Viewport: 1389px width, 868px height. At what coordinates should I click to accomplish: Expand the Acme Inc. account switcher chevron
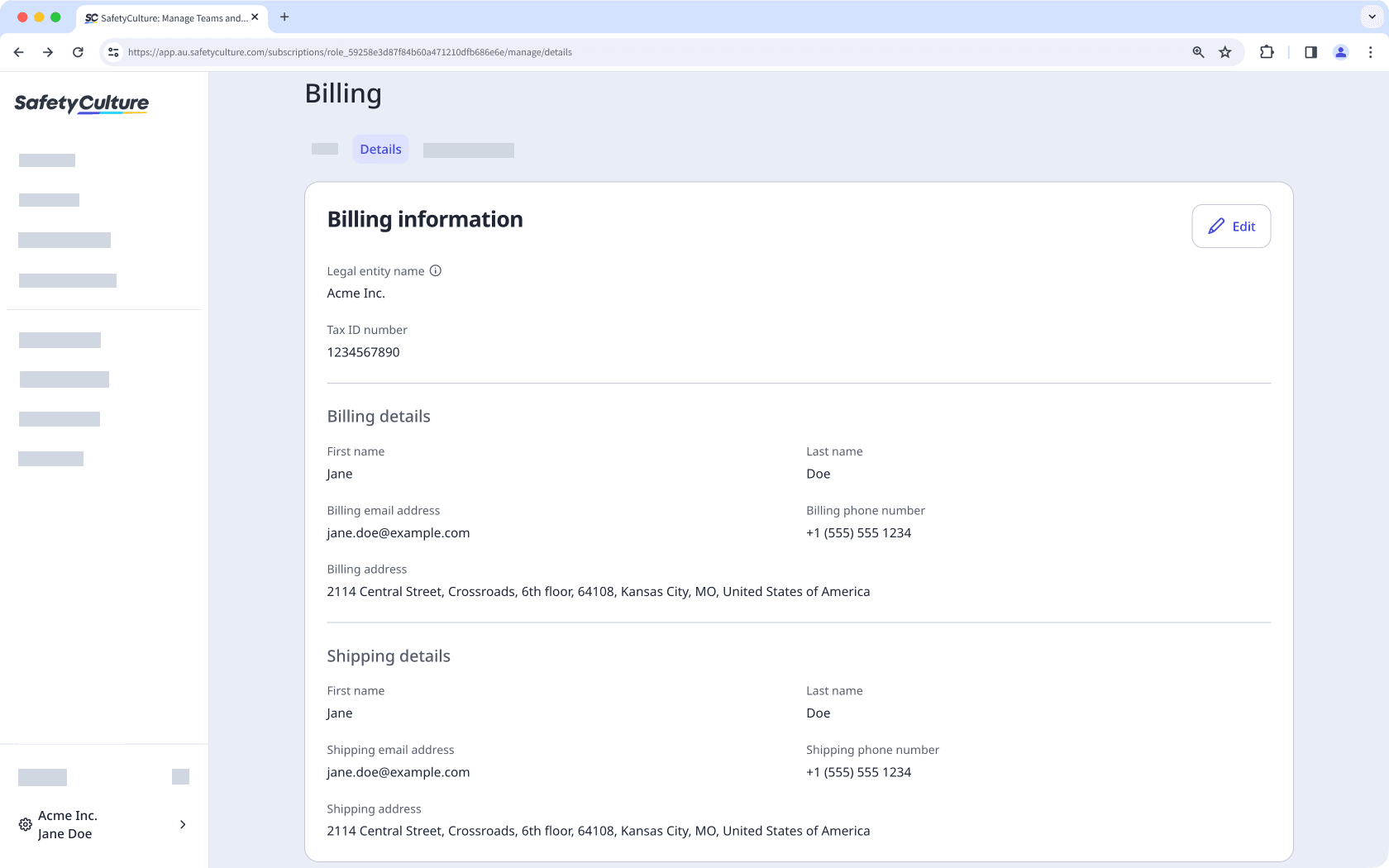(x=183, y=824)
